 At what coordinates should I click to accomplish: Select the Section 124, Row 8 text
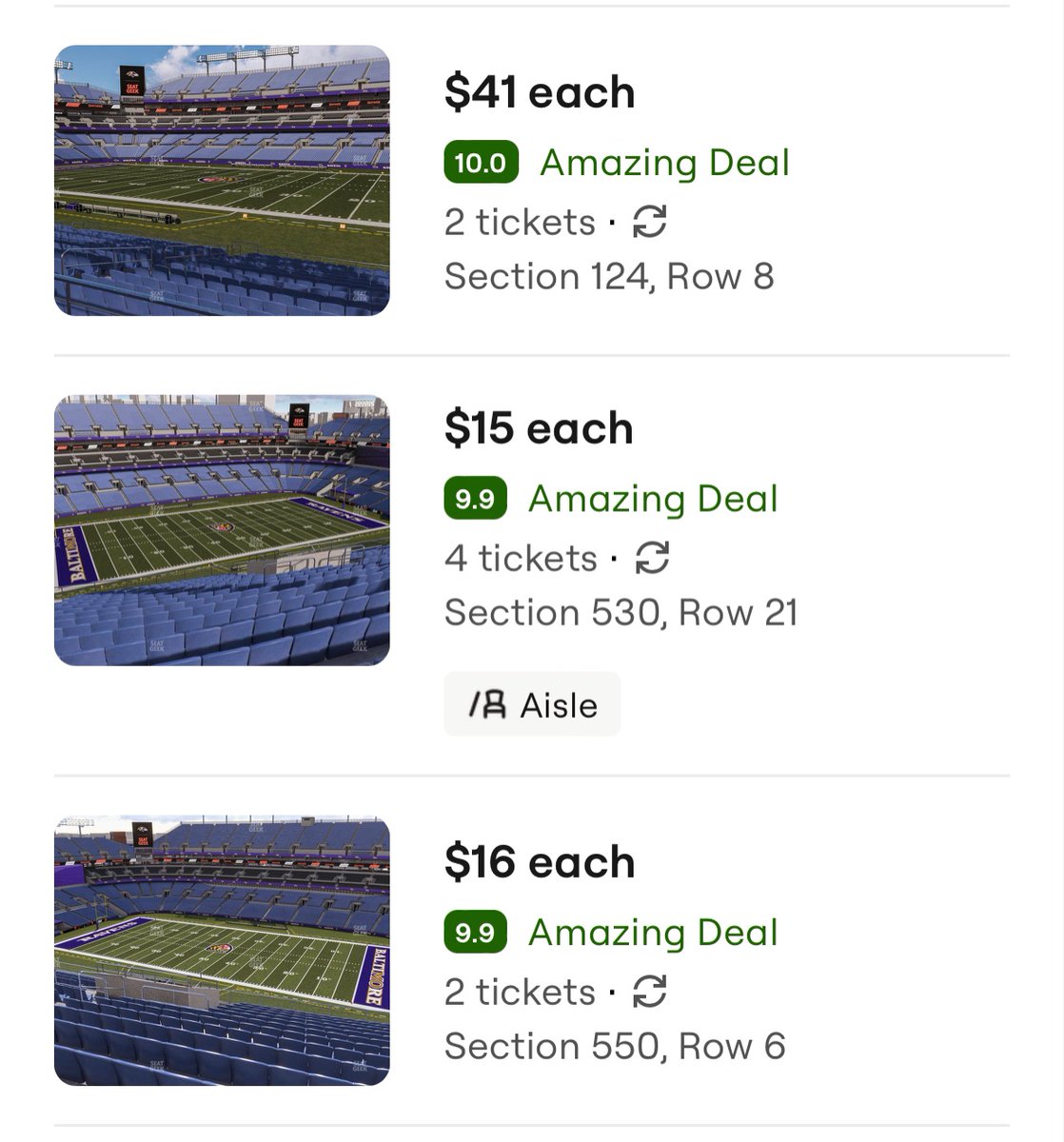point(609,277)
